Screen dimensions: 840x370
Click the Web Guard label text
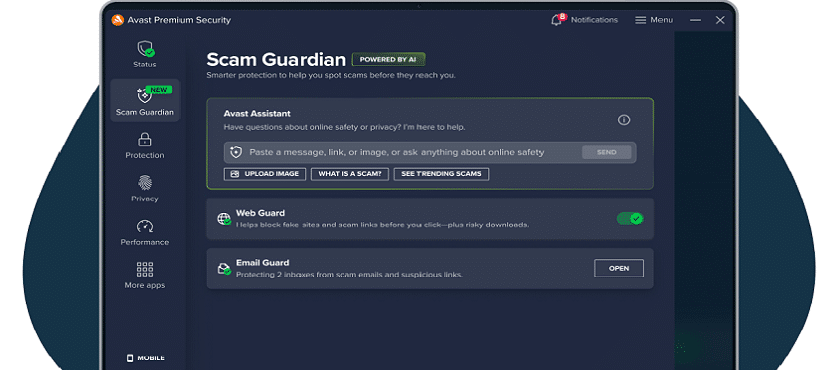260,213
